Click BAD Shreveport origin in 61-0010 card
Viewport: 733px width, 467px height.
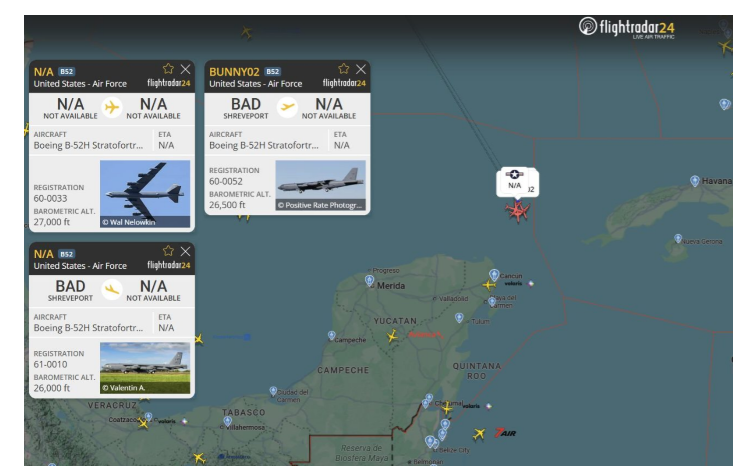pos(71,290)
